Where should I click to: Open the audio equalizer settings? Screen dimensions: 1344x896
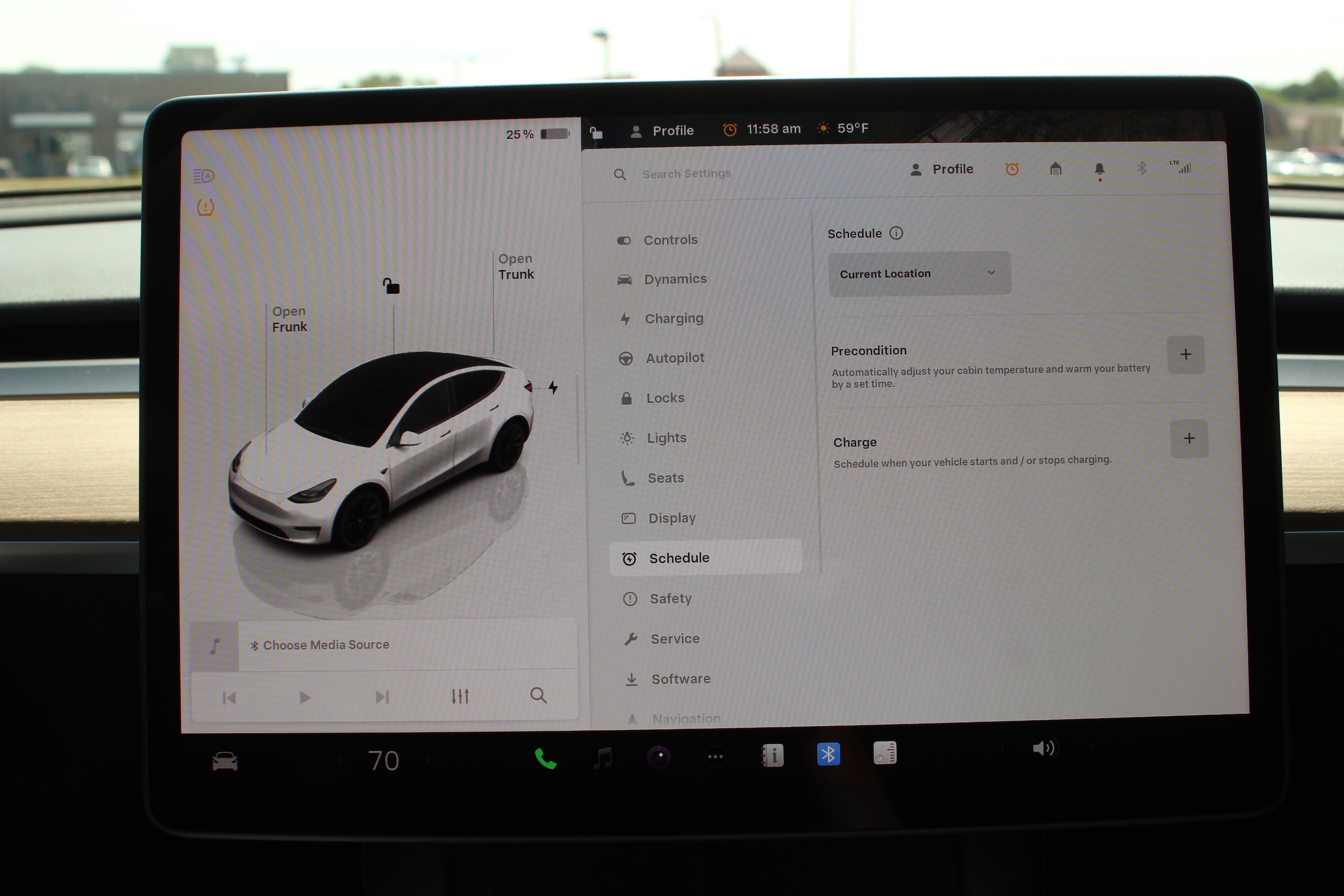460,696
